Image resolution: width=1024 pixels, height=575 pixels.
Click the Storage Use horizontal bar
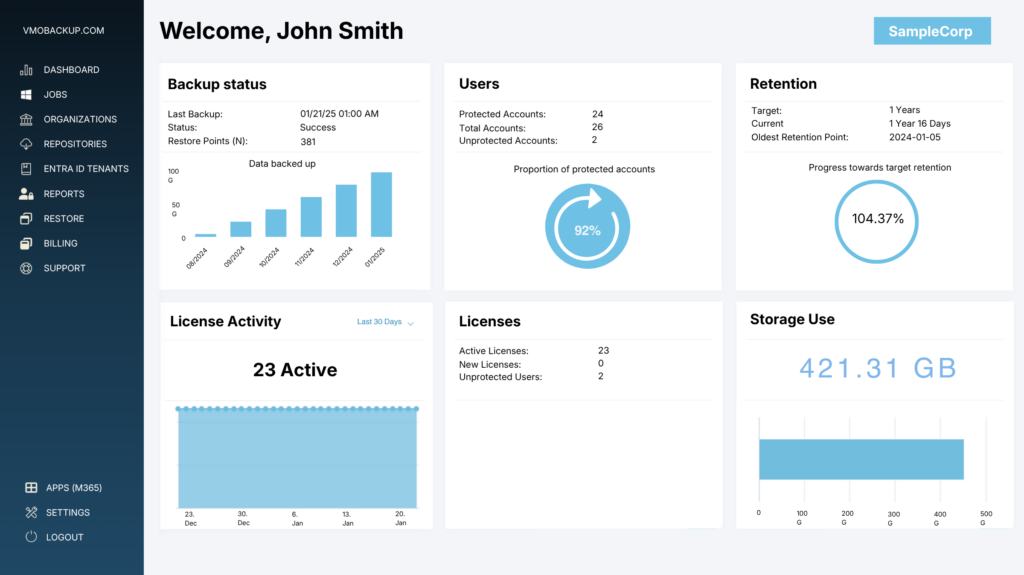(x=860, y=459)
